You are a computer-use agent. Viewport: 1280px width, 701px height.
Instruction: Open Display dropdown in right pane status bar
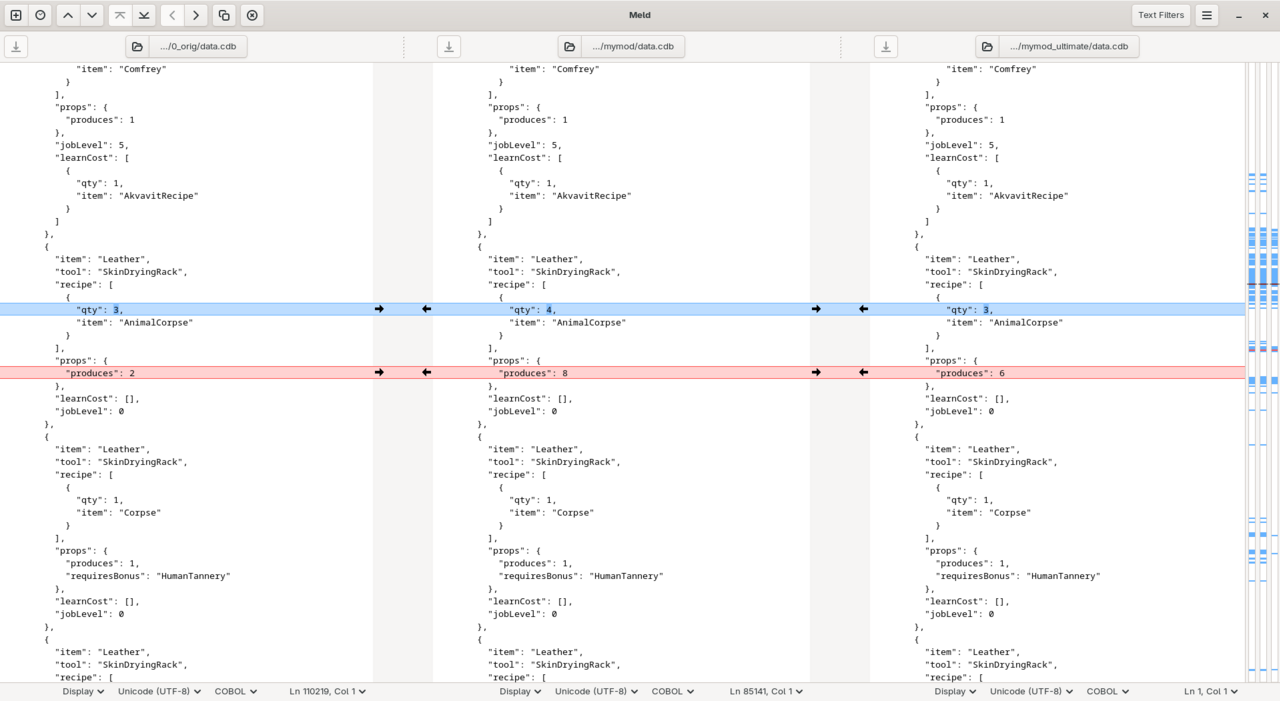[955, 691]
